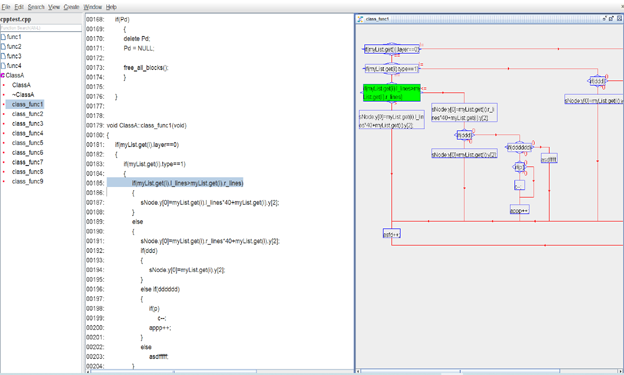Click the red bullet beside class_func9
The width and height of the screenshot is (624, 375).
[x=4, y=182]
